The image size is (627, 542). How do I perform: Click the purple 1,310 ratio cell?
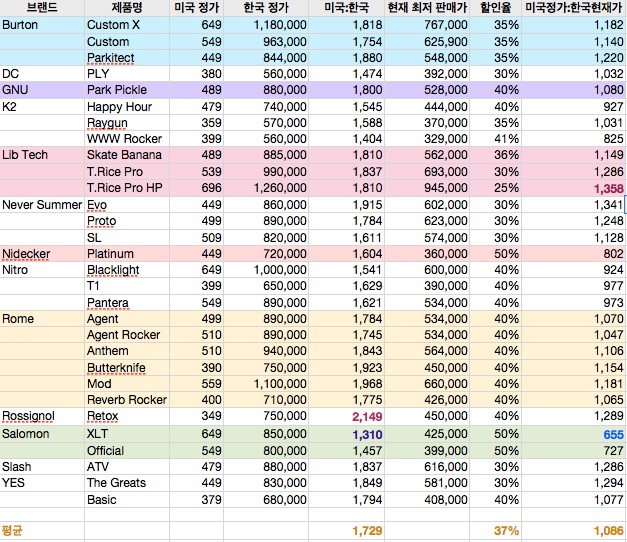tap(347, 434)
